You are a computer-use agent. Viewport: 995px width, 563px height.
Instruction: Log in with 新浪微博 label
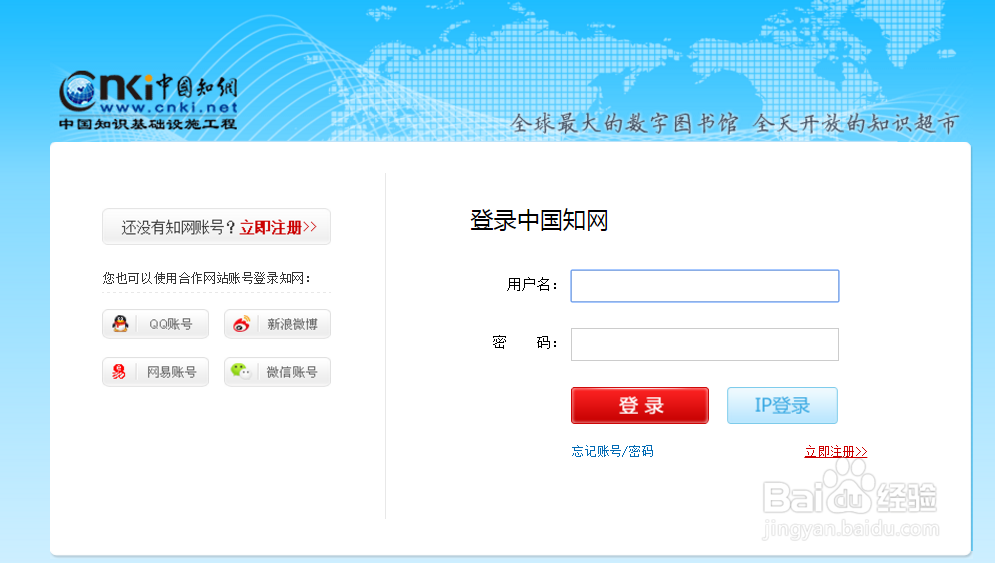click(292, 324)
